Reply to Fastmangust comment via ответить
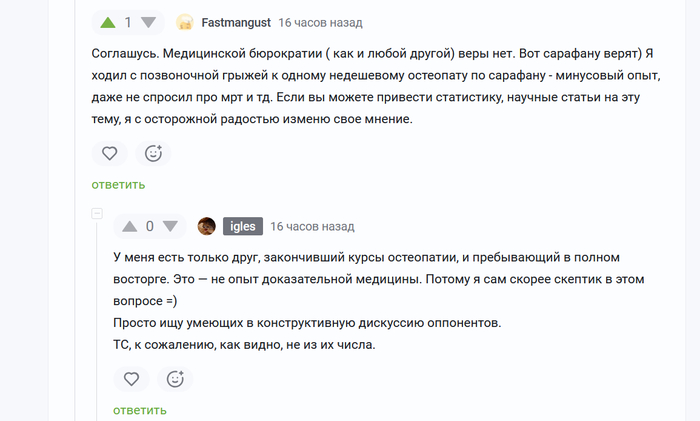This screenshot has width=700, height=421. 118,184
